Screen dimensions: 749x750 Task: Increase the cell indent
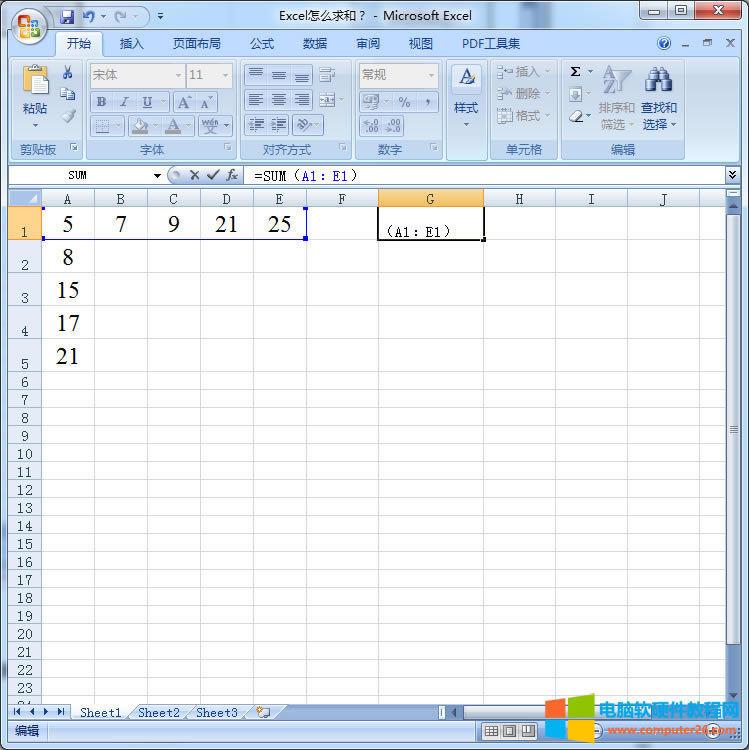pyautogui.click(x=279, y=125)
